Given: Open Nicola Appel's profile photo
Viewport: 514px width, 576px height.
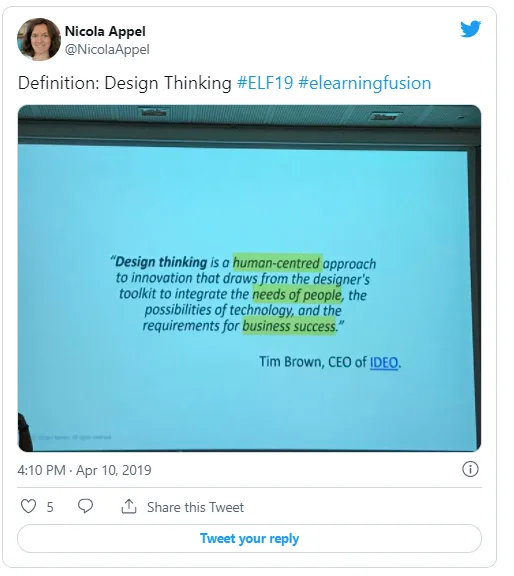Looking at the screenshot, I should point(39,39).
